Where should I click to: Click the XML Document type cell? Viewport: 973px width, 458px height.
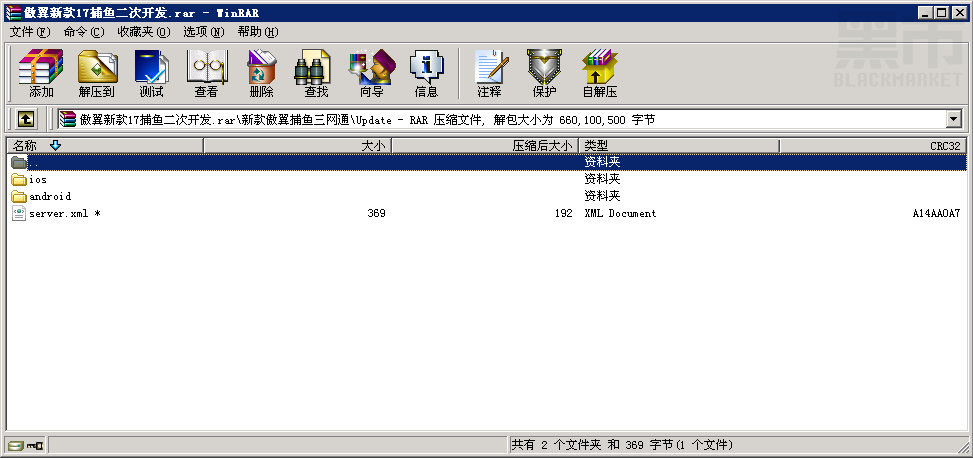tap(620, 213)
